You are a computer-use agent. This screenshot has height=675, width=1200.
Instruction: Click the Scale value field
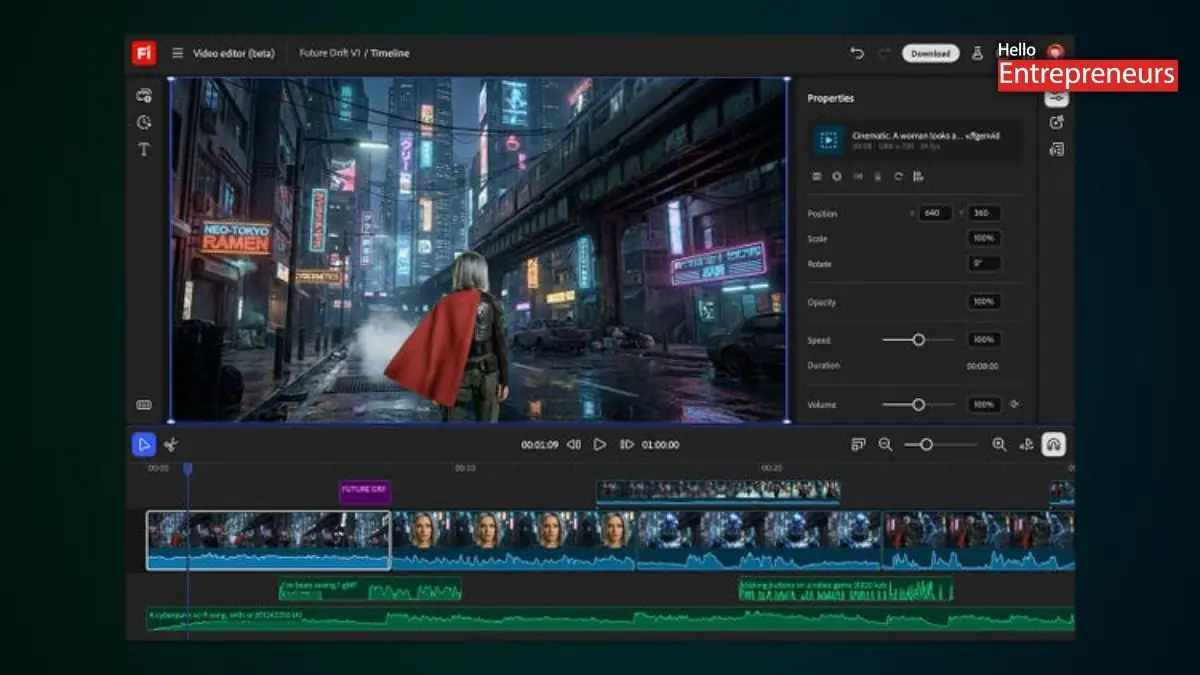[984, 239]
